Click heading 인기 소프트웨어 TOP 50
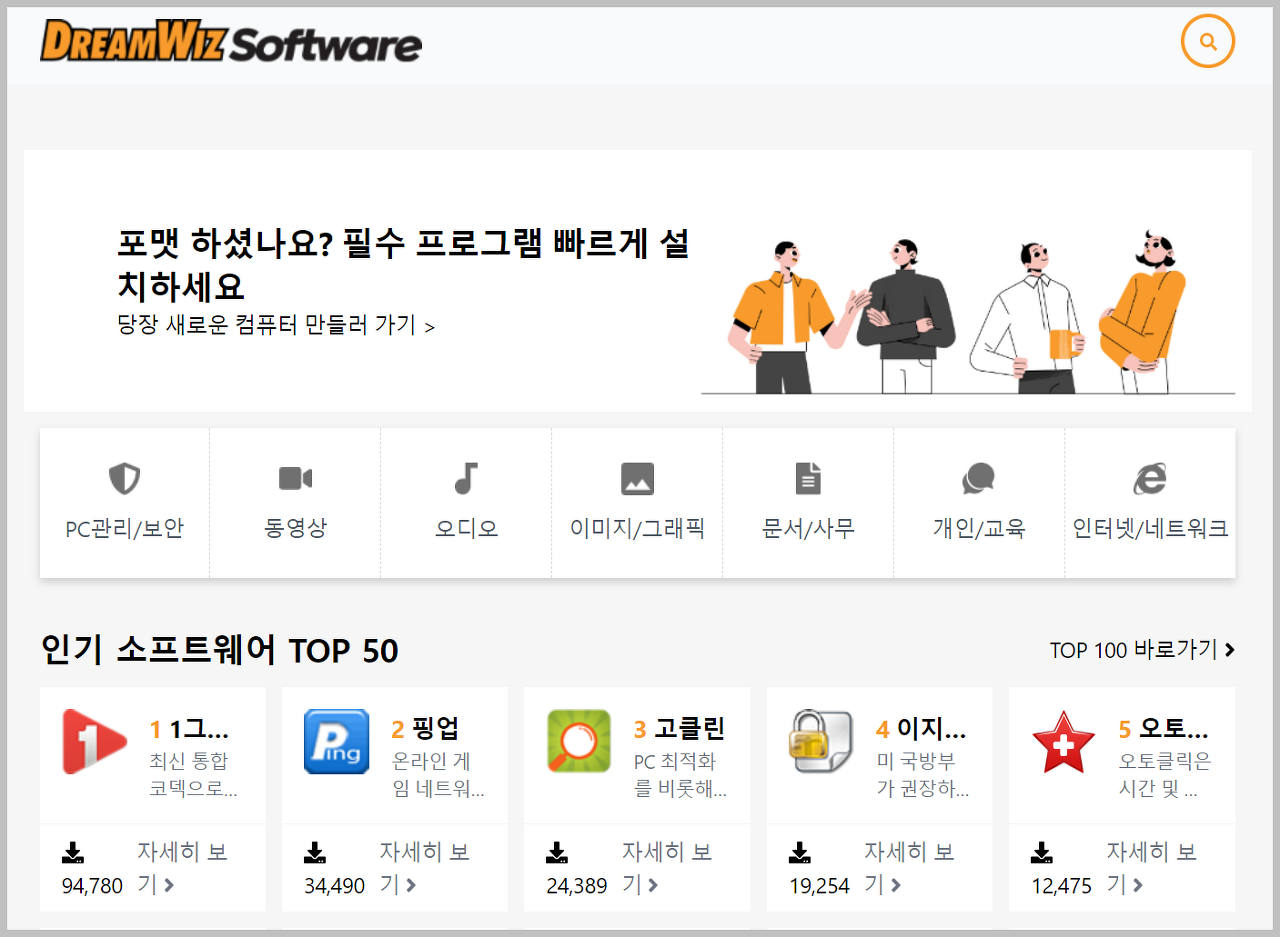The width and height of the screenshot is (1280, 937). [220, 650]
